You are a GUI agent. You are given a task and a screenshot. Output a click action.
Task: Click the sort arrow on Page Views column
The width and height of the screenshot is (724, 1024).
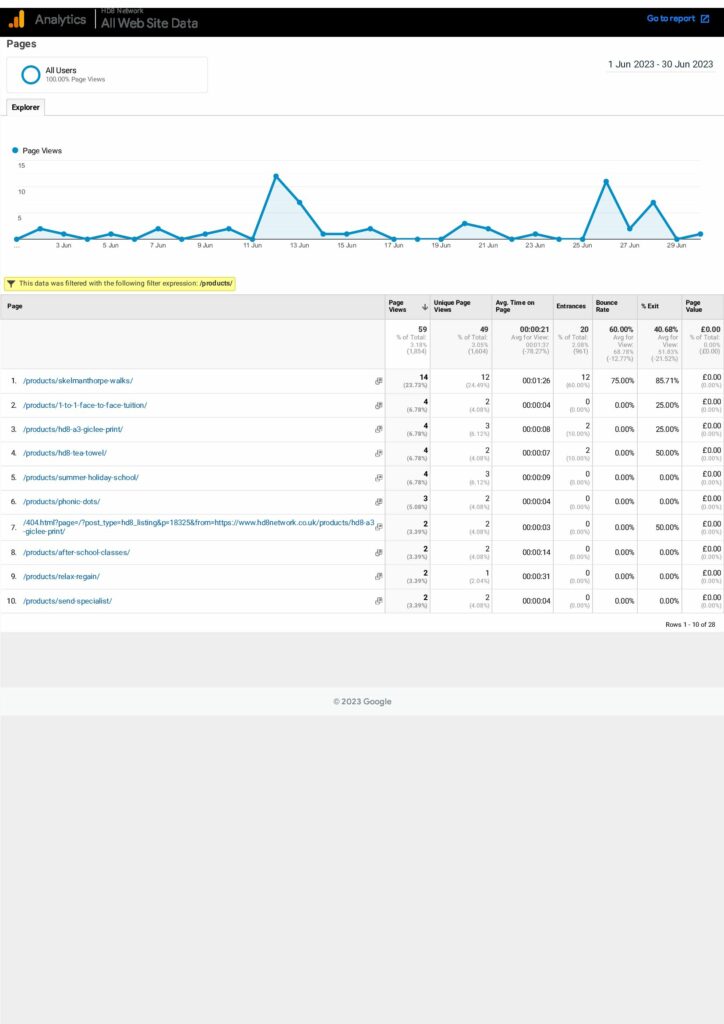(x=424, y=307)
